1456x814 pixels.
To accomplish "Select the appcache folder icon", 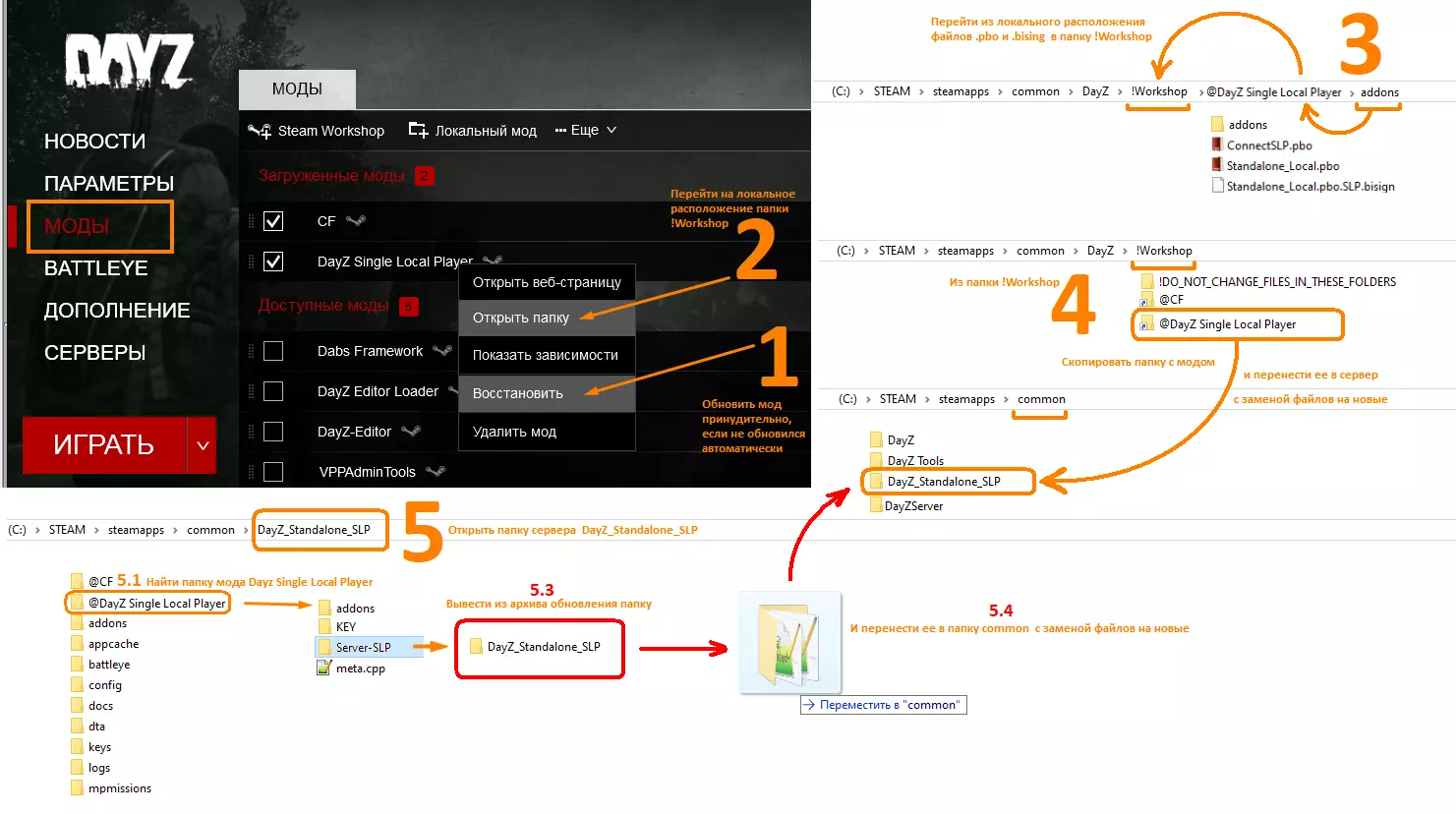I will [77, 643].
